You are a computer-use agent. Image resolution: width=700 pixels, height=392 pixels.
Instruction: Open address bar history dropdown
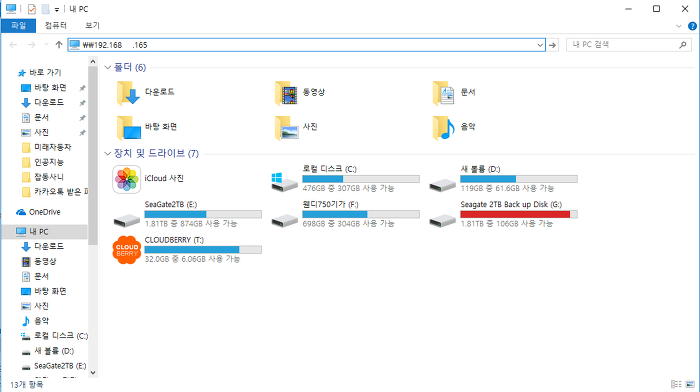pyautogui.click(x=540, y=45)
